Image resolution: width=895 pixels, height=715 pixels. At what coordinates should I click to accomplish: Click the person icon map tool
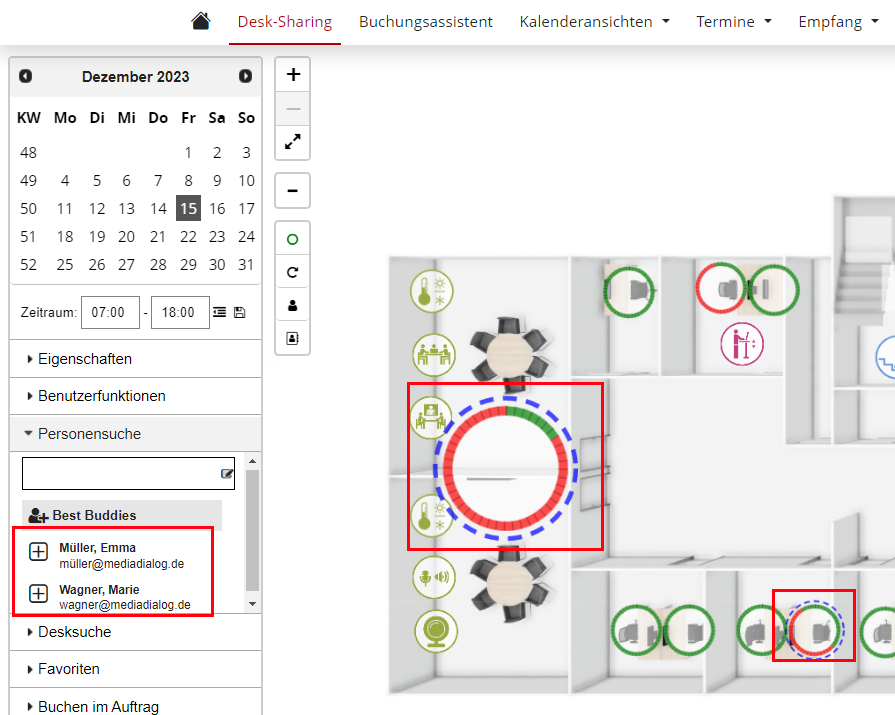[x=293, y=305]
